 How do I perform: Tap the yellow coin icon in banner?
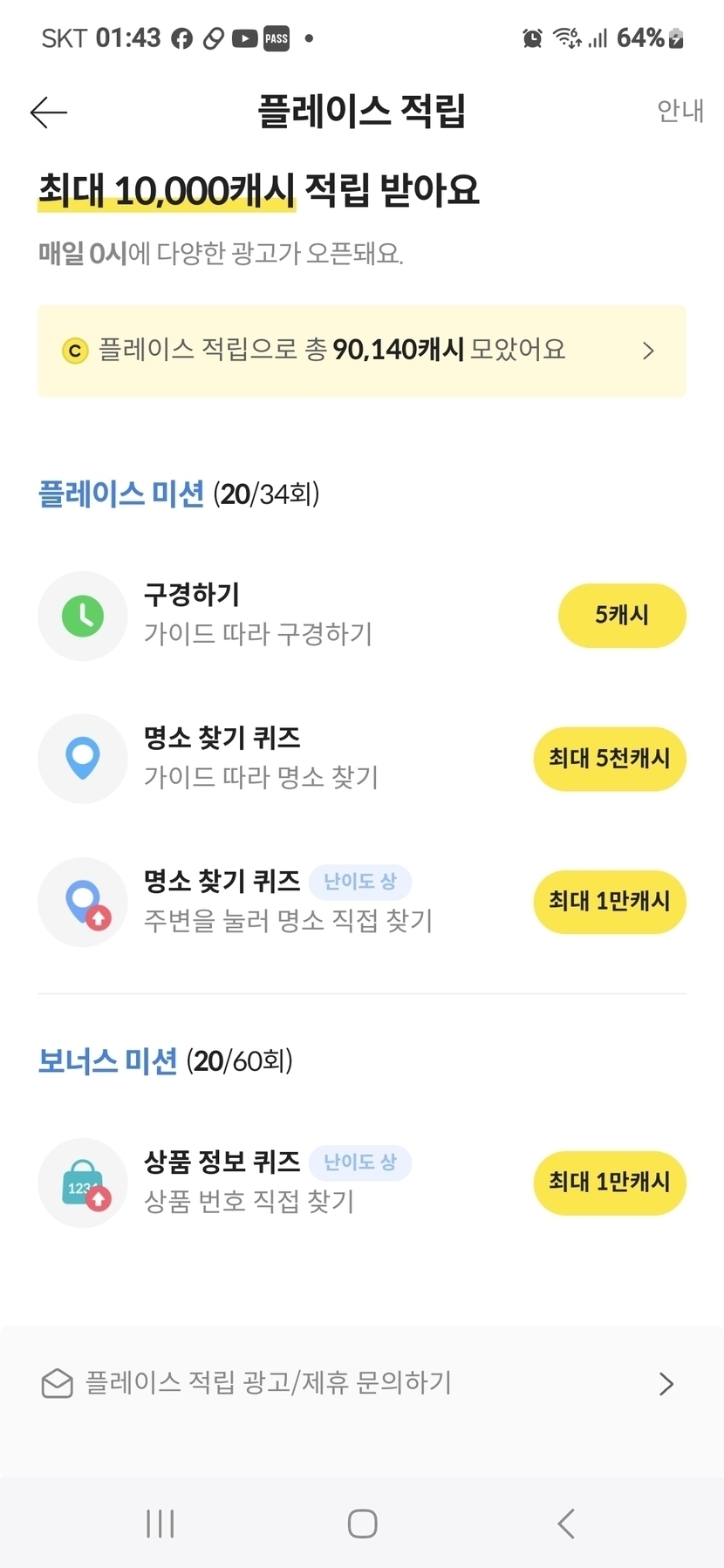(x=75, y=351)
